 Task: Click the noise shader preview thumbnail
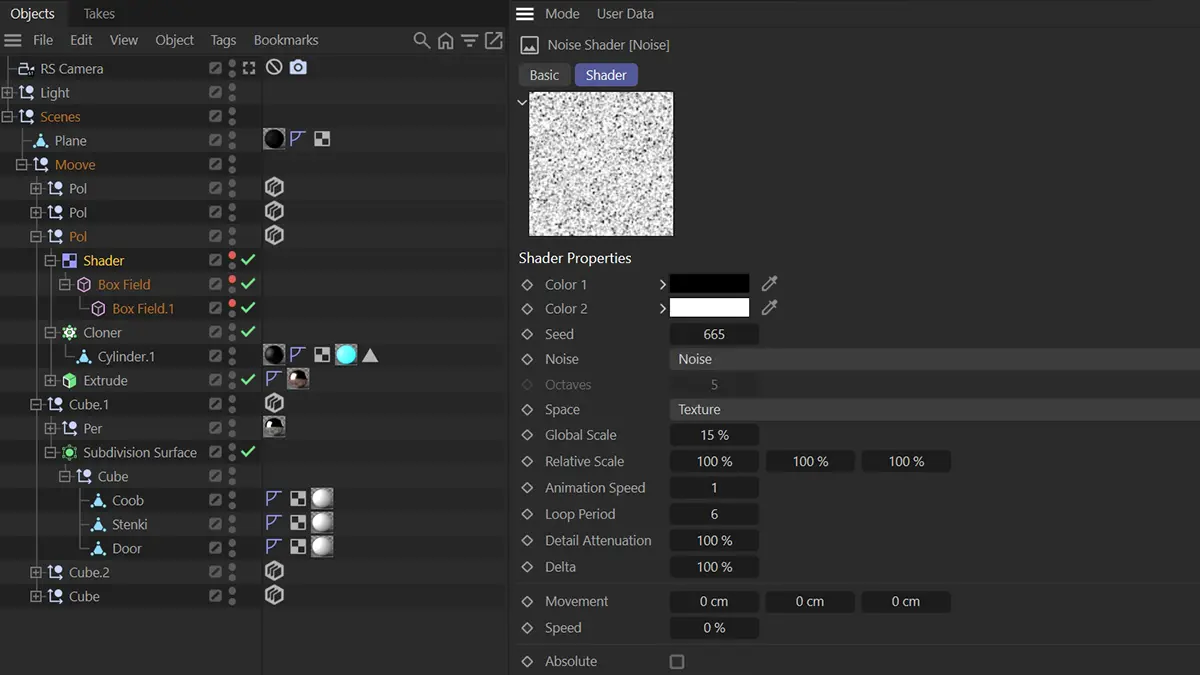click(601, 164)
